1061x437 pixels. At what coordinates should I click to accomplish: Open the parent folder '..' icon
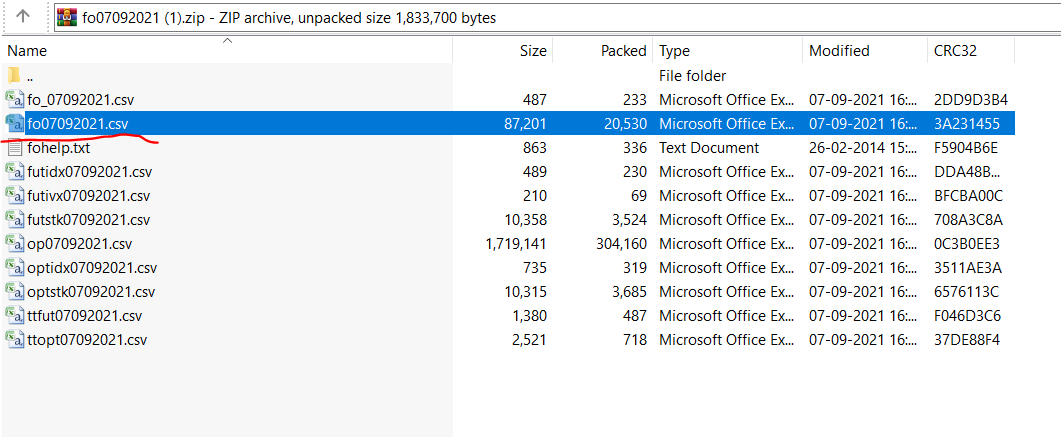click(x=14, y=75)
